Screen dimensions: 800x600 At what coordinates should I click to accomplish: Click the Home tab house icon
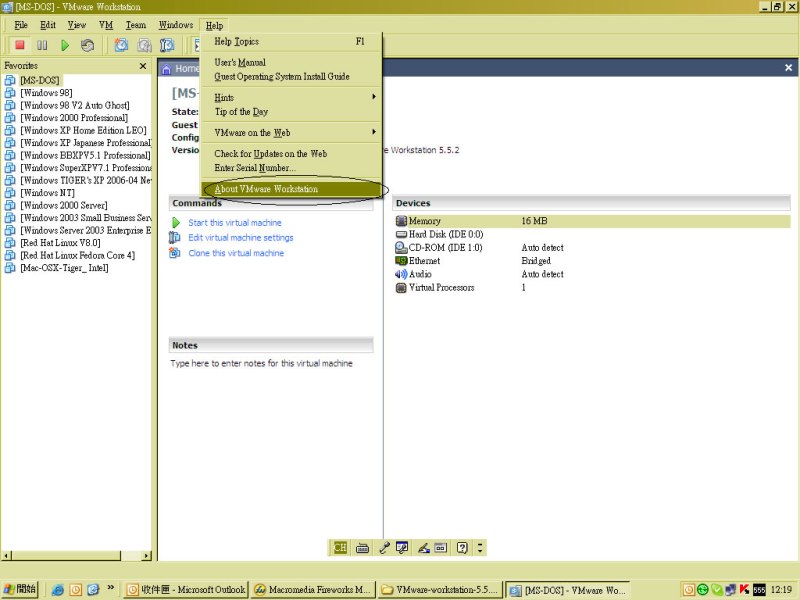click(x=166, y=69)
